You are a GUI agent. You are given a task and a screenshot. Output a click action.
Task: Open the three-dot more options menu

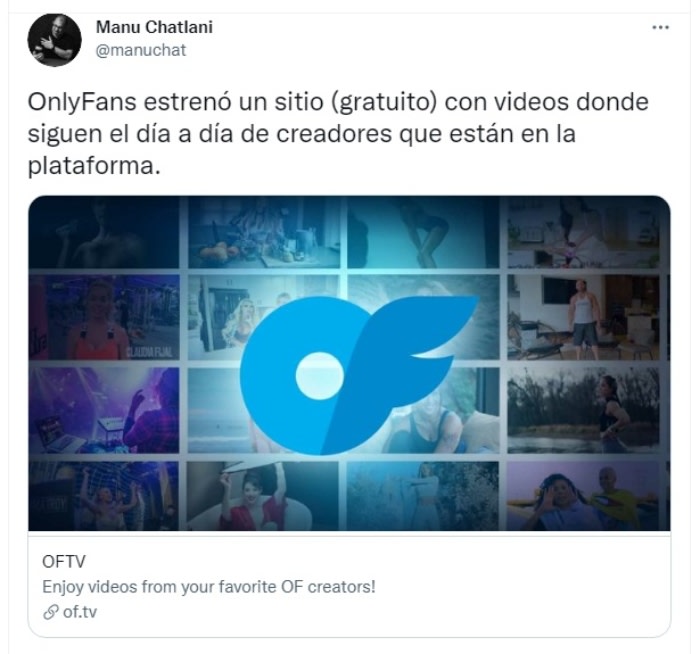[660, 27]
